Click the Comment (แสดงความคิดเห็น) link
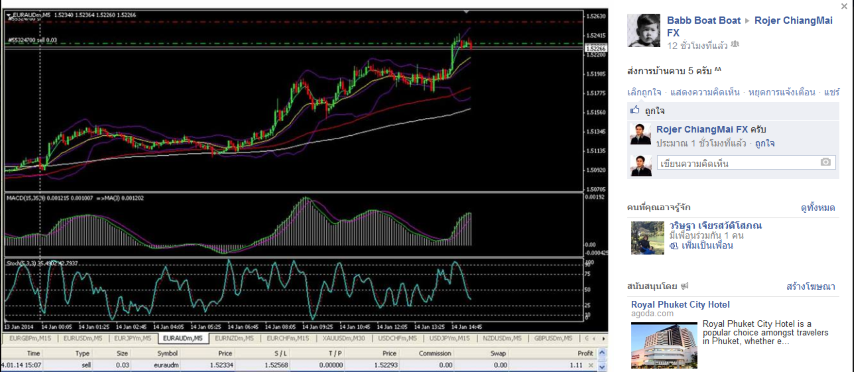This screenshot has width=854, height=372. [706, 92]
